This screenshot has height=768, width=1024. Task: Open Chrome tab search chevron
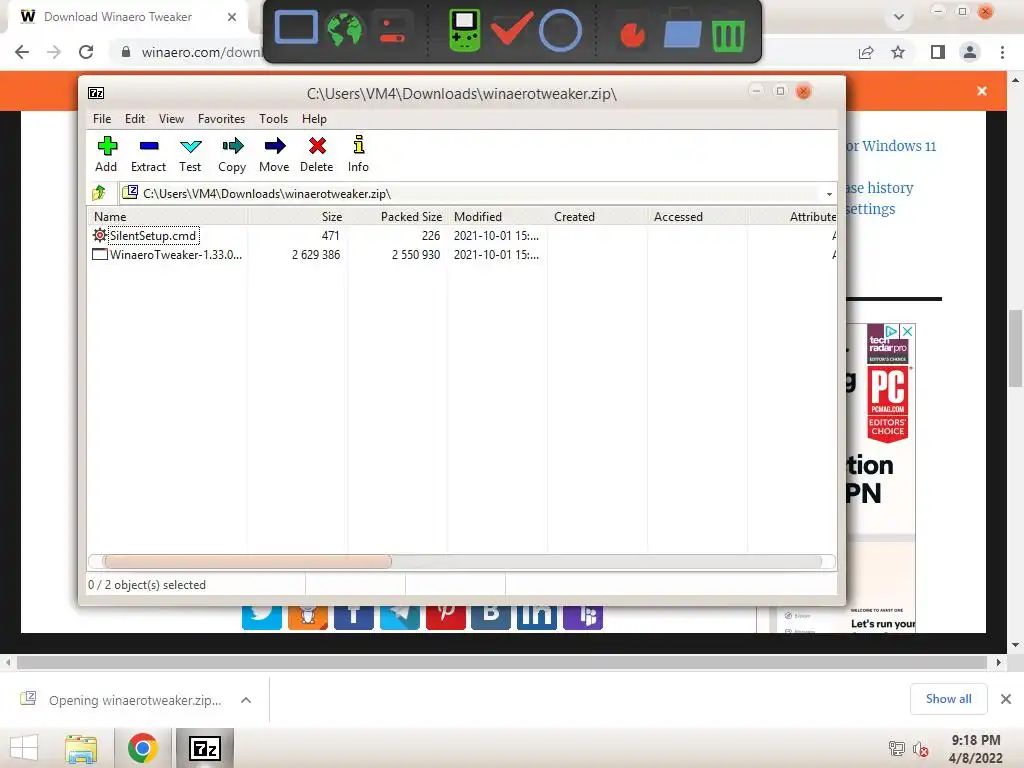click(x=899, y=17)
